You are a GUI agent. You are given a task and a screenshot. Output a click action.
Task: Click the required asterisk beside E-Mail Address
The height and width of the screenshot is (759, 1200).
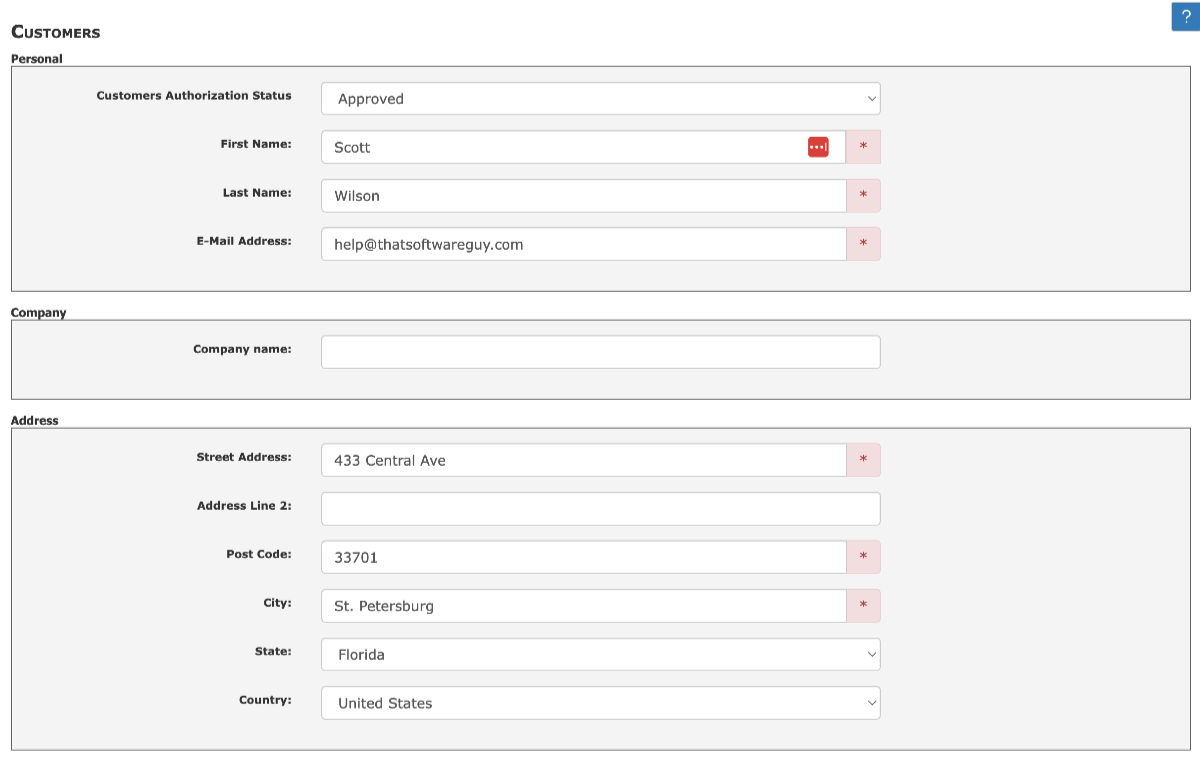point(863,244)
